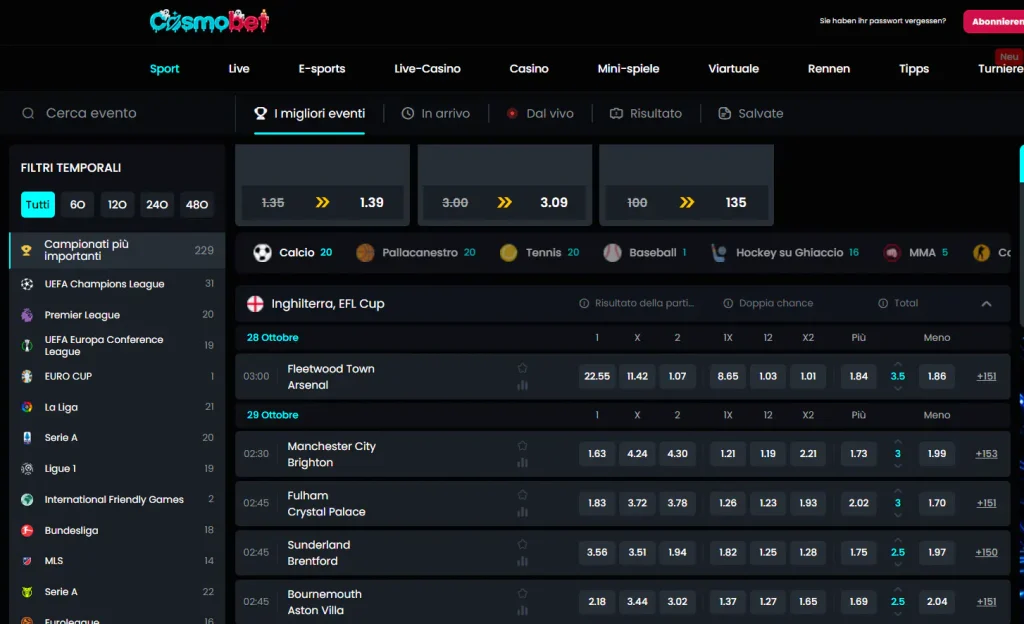The width and height of the screenshot is (1024, 624).
Task: Open the EURO CUP league row
Action: coord(118,376)
